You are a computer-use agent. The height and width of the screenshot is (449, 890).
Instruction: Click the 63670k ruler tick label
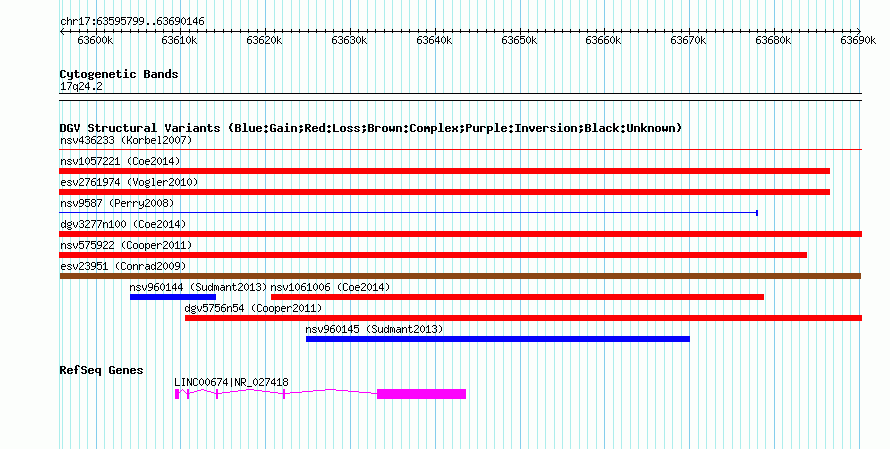pos(689,40)
